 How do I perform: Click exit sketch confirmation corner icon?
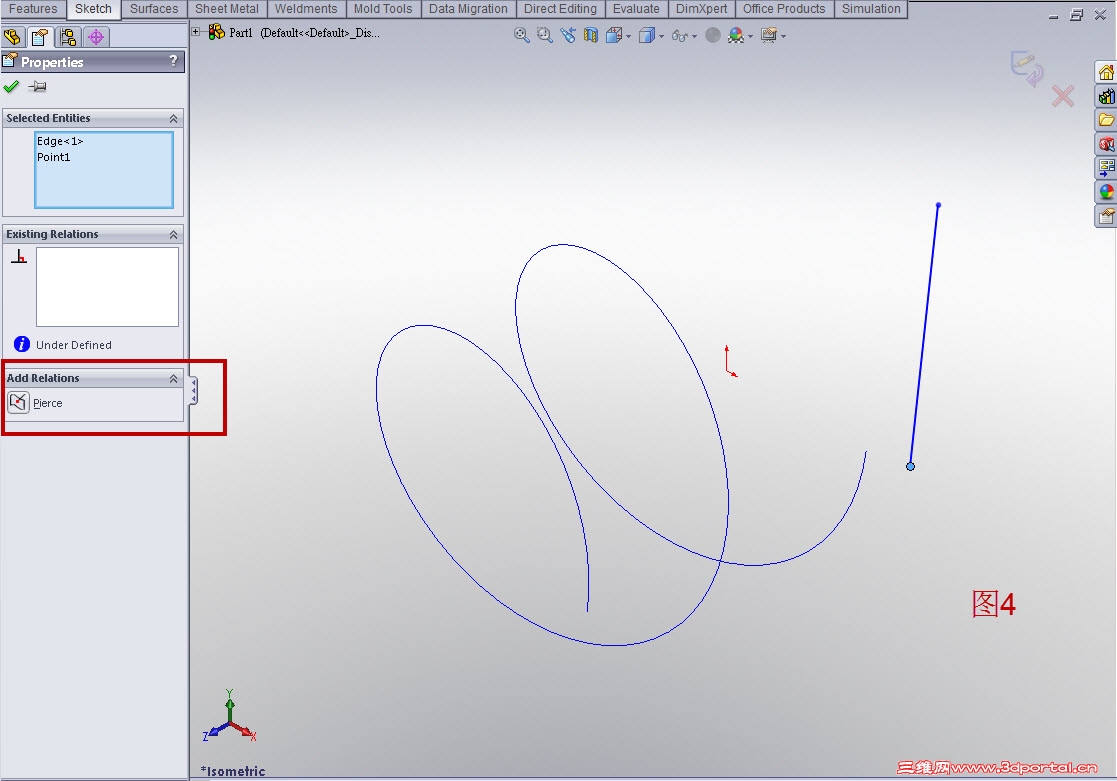click(1027, 68)
